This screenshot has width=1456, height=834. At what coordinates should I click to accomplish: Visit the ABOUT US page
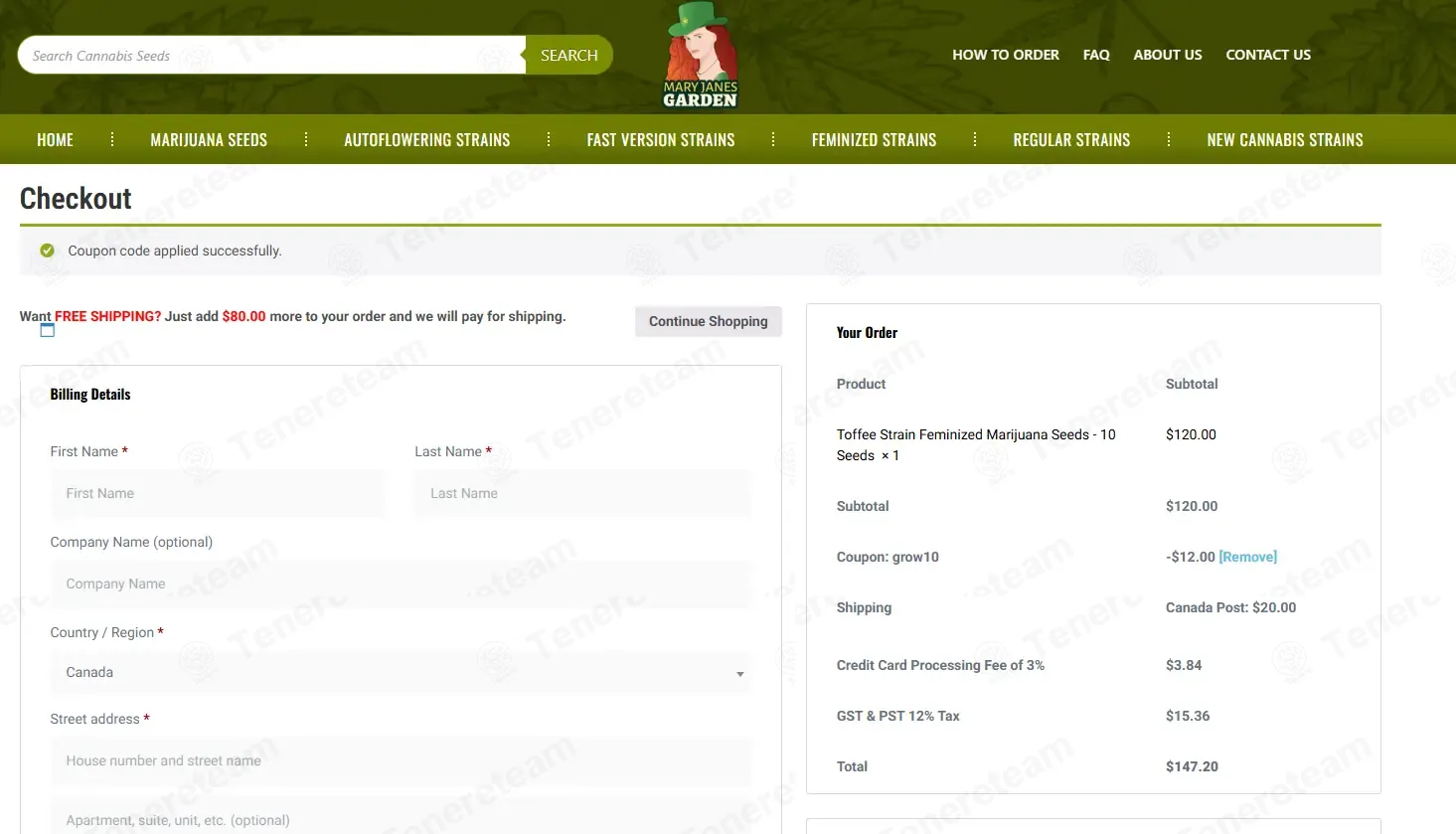click(x=1168, y=55)
